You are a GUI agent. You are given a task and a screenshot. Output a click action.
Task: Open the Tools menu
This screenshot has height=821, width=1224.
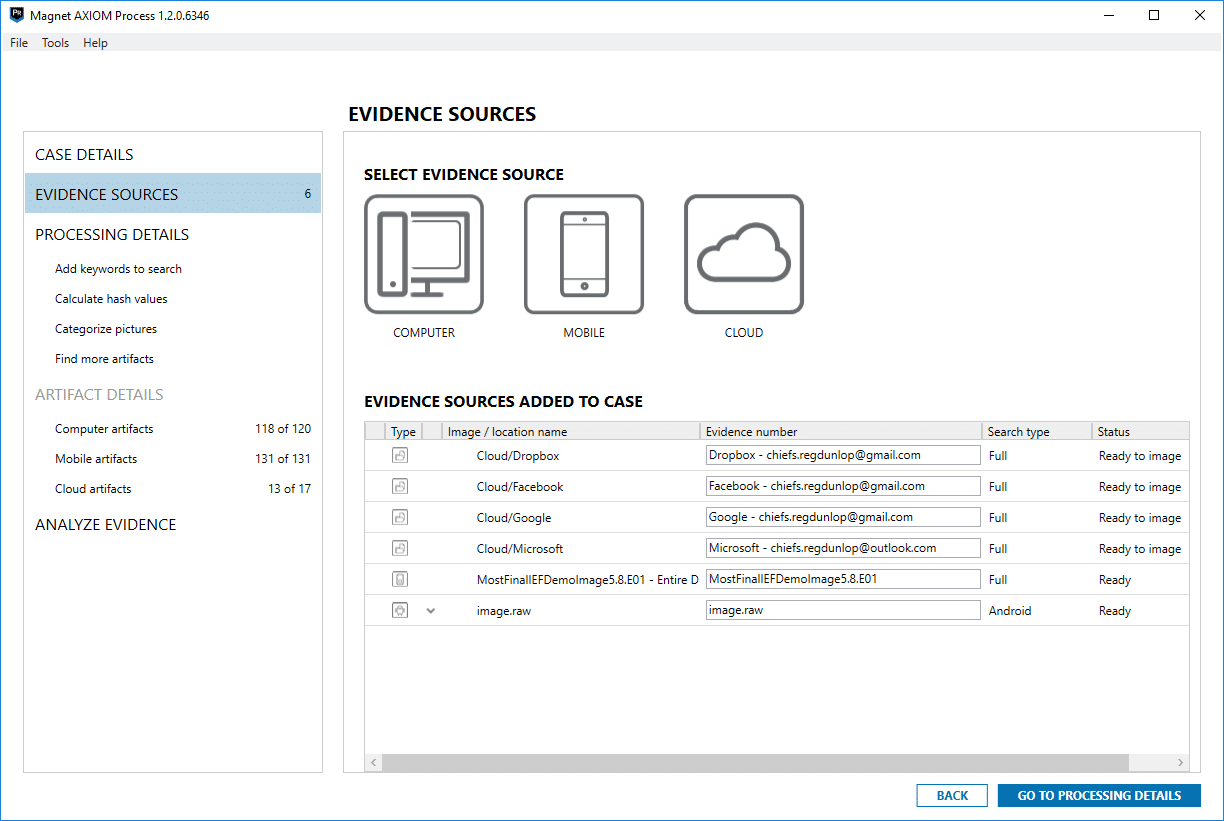(55, 42)
